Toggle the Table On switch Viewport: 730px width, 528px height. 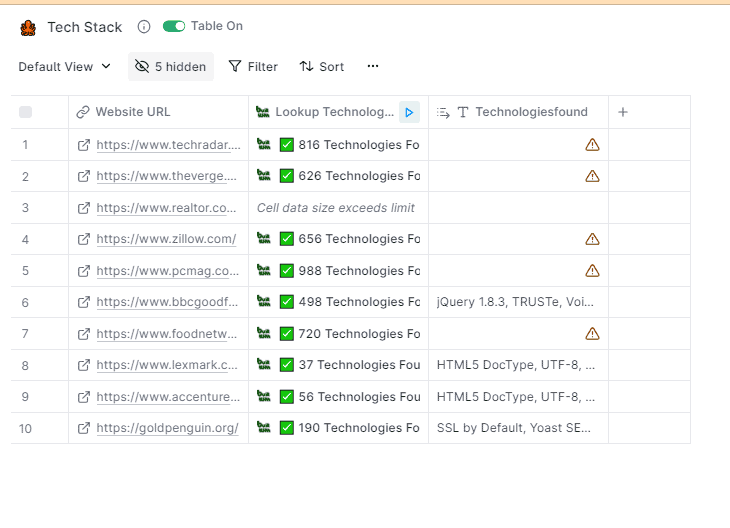pyautogui.click(x=174, y=26)
